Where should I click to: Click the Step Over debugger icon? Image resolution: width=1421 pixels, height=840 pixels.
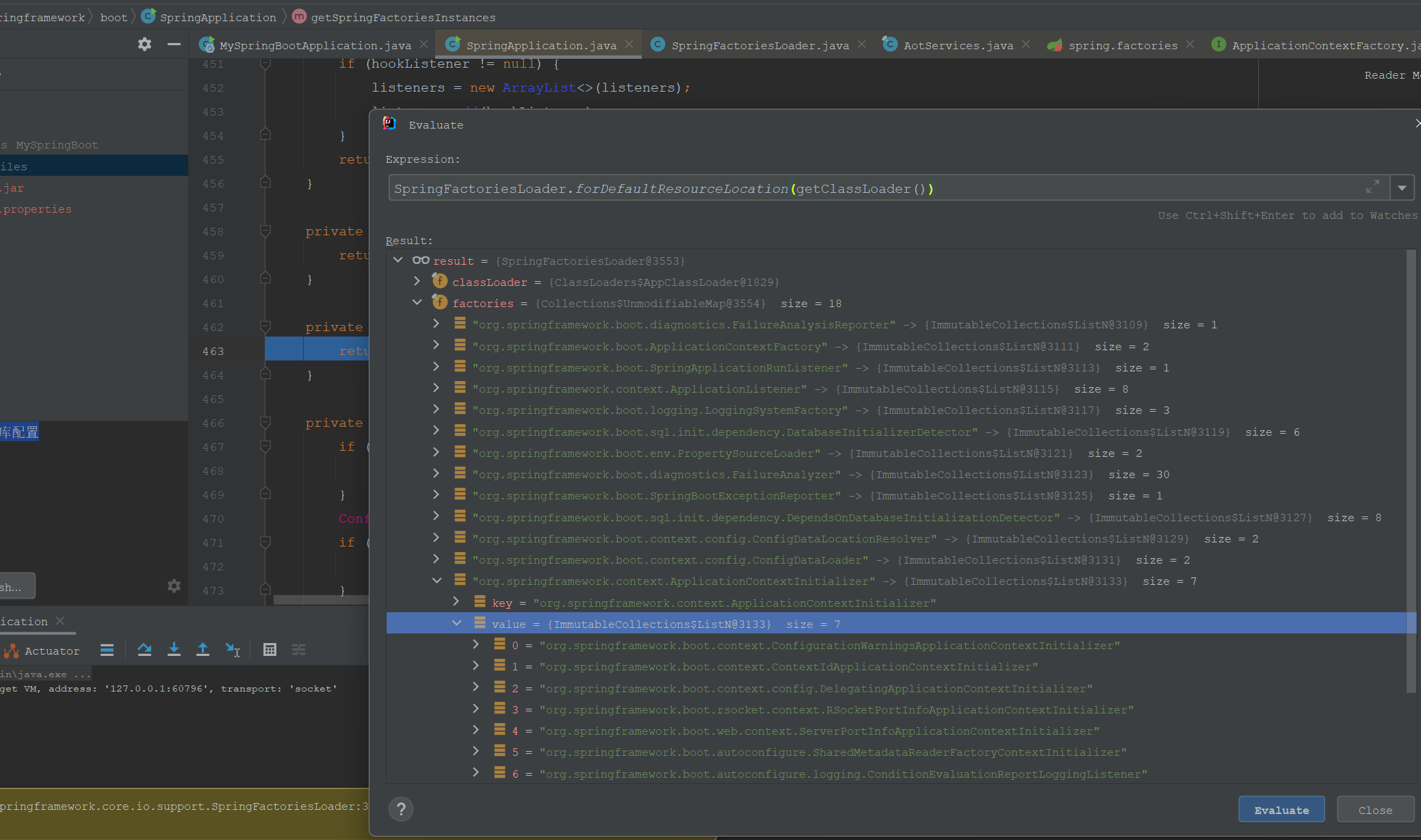tap(144, 650)
